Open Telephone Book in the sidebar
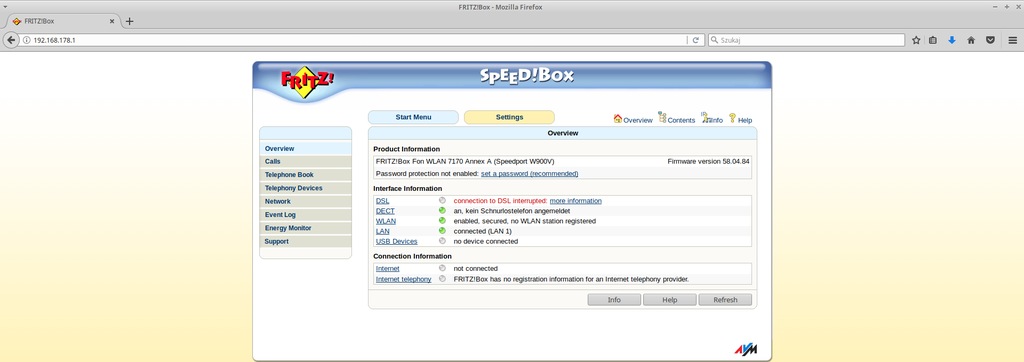1024x362 pixels. tap(306, 174)
